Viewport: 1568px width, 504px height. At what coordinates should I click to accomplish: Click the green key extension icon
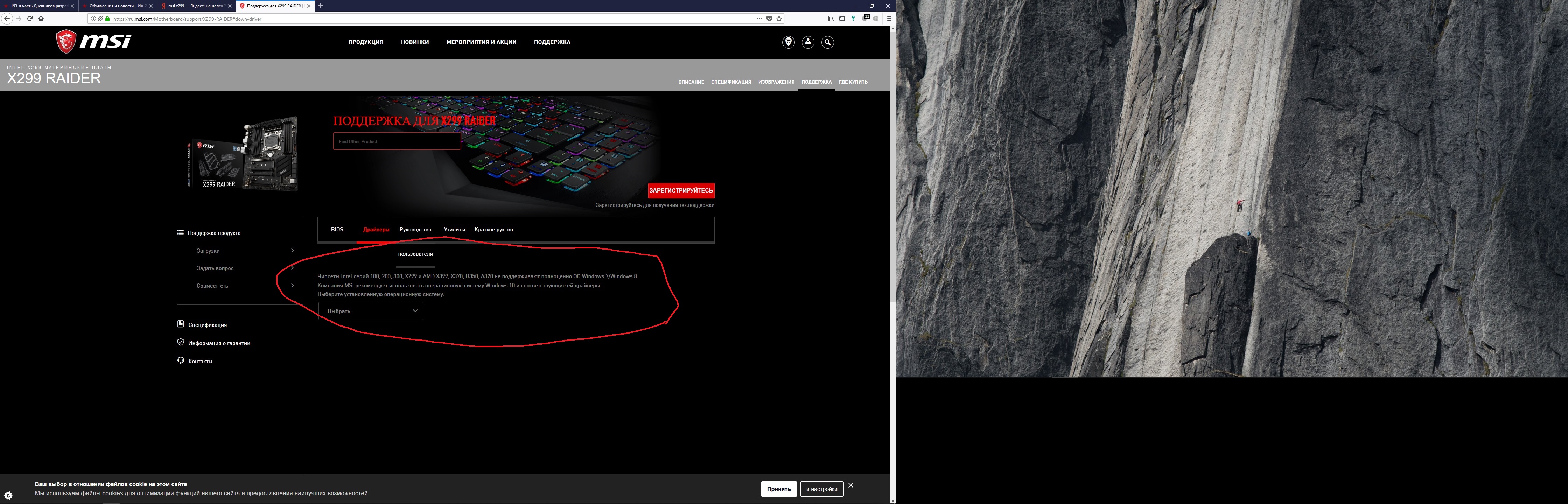point(853,19)
